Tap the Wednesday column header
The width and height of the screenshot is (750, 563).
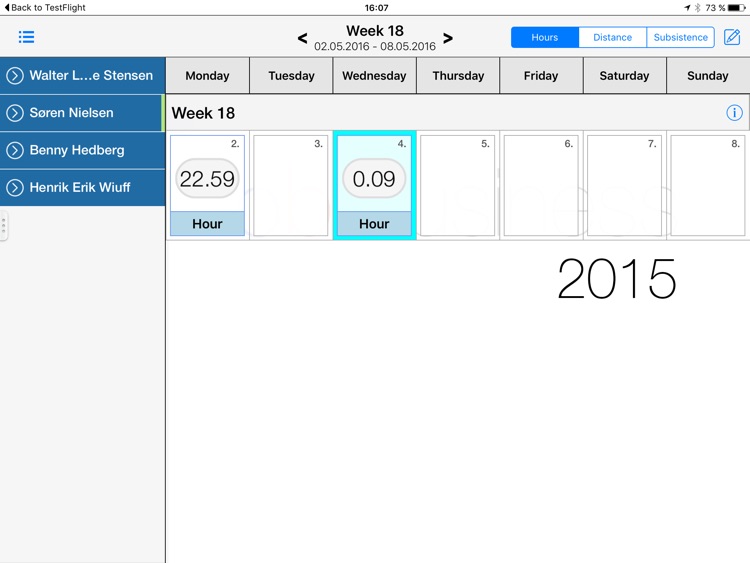(x=375, y=76)
